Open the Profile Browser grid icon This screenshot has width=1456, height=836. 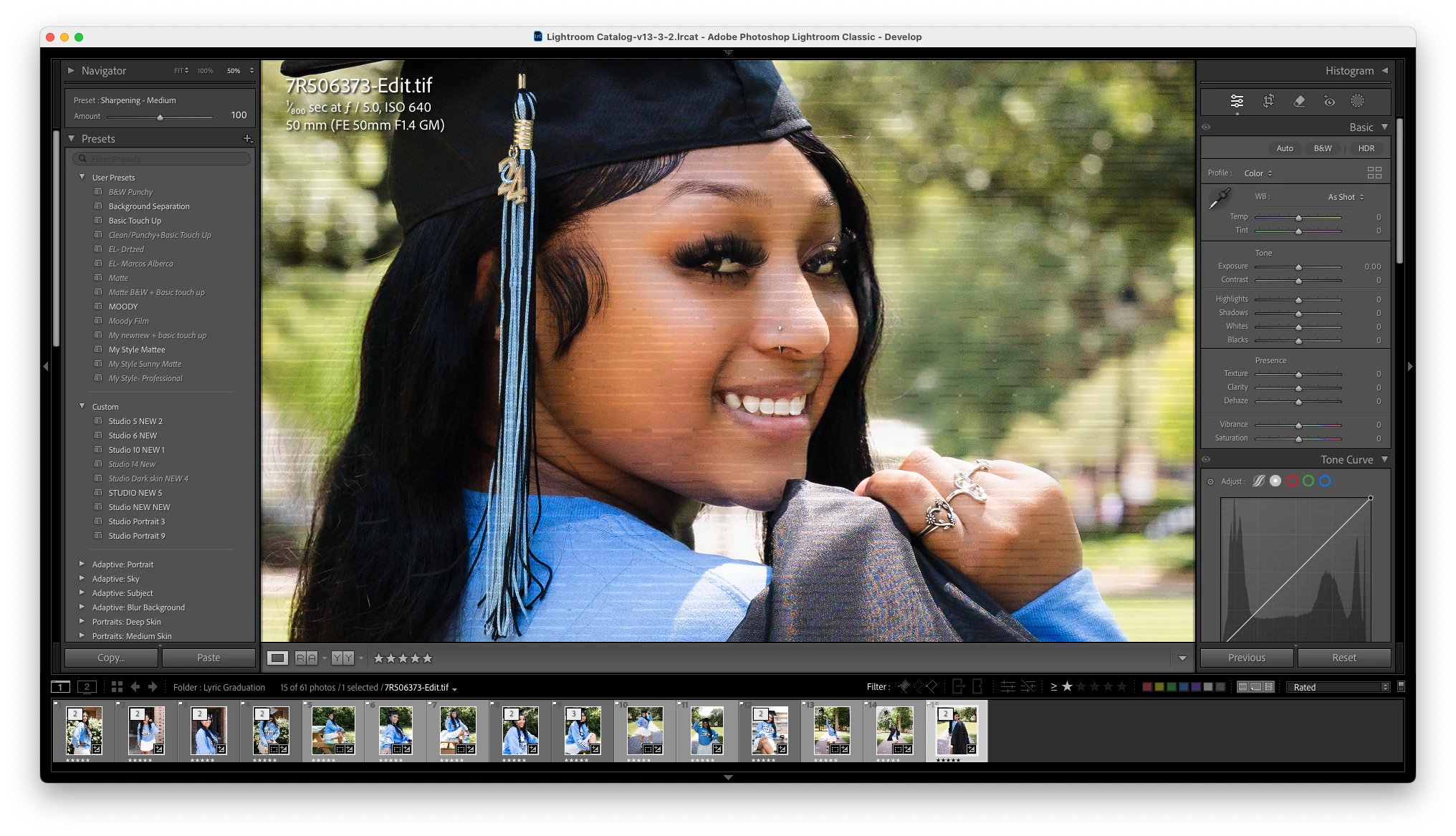pos(1374,173)
